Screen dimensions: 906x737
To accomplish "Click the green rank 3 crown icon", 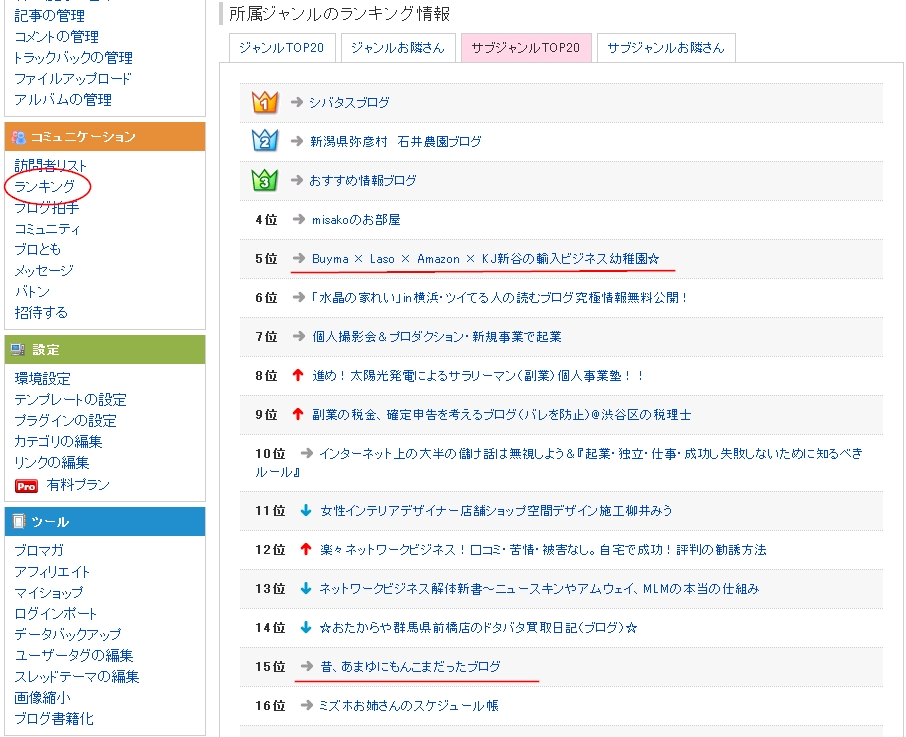I will pyautogui.click(x=265, y=180).
